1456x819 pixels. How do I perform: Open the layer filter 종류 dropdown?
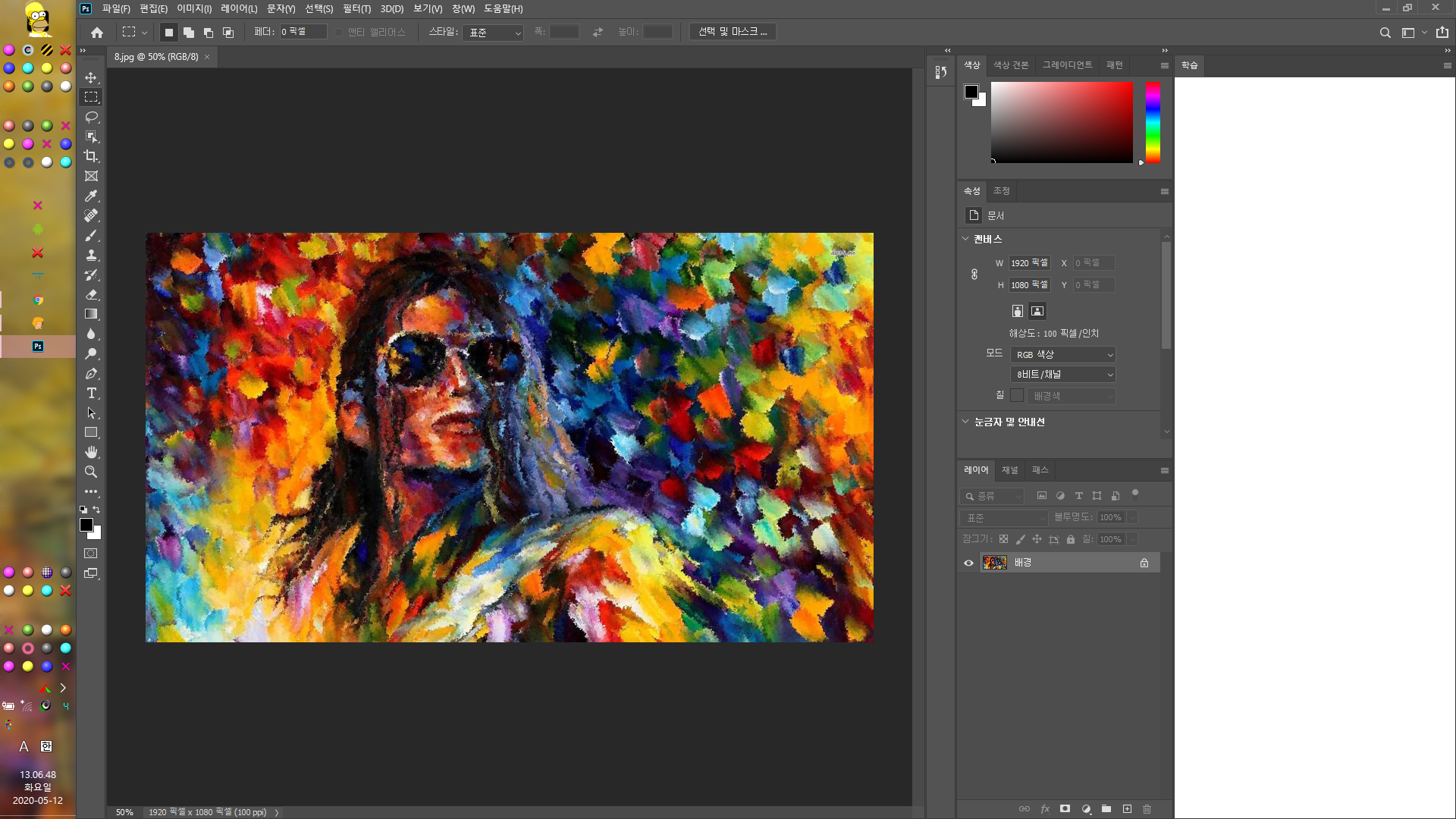point(993,496)
